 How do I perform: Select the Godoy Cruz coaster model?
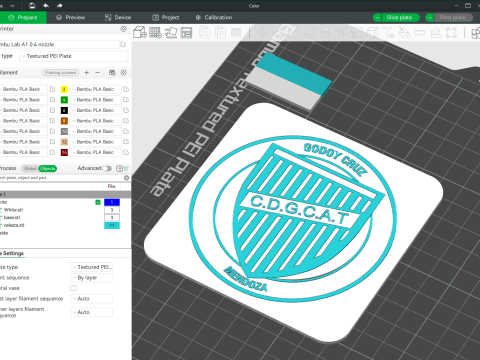pos(293,222)
